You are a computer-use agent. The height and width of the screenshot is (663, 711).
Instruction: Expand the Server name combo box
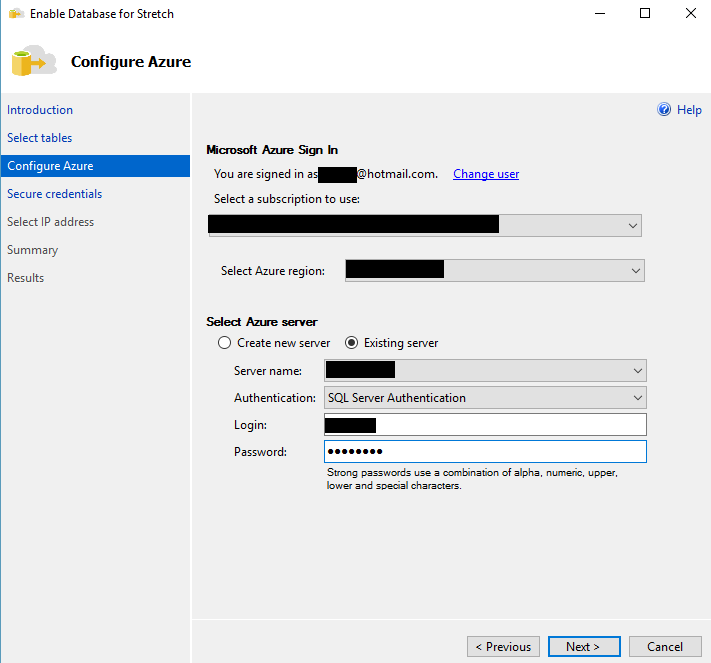pyautogui.click(x=485, y=370)
